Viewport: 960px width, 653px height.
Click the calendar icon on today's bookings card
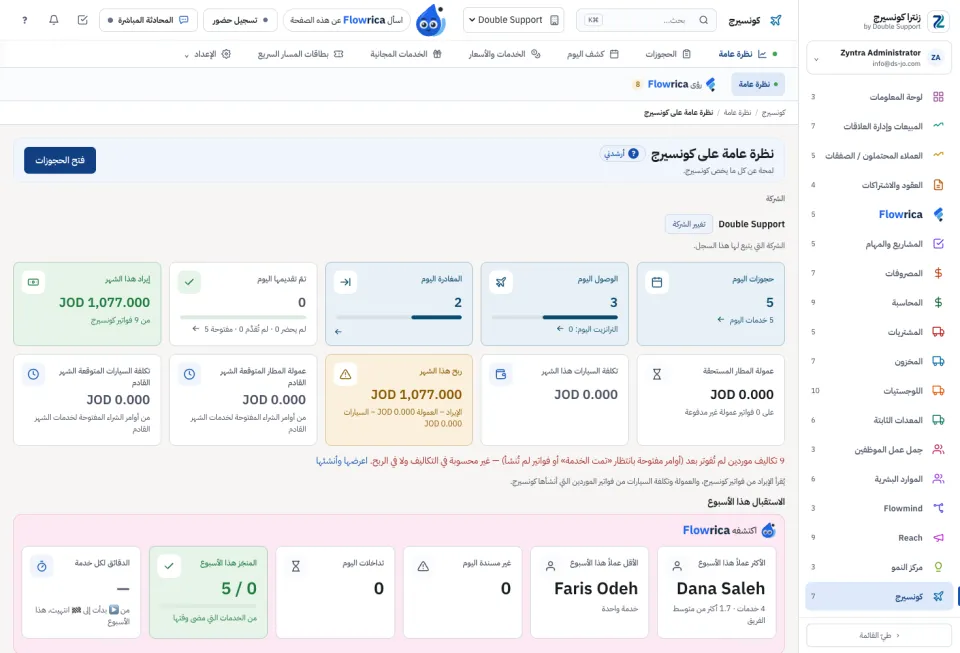657,282
